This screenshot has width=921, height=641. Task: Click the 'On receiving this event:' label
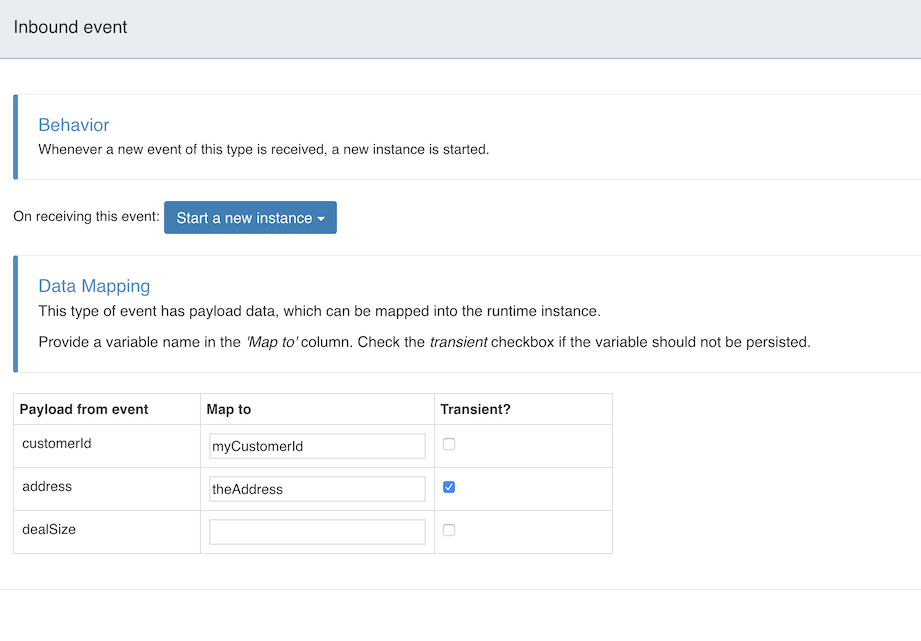86,217
